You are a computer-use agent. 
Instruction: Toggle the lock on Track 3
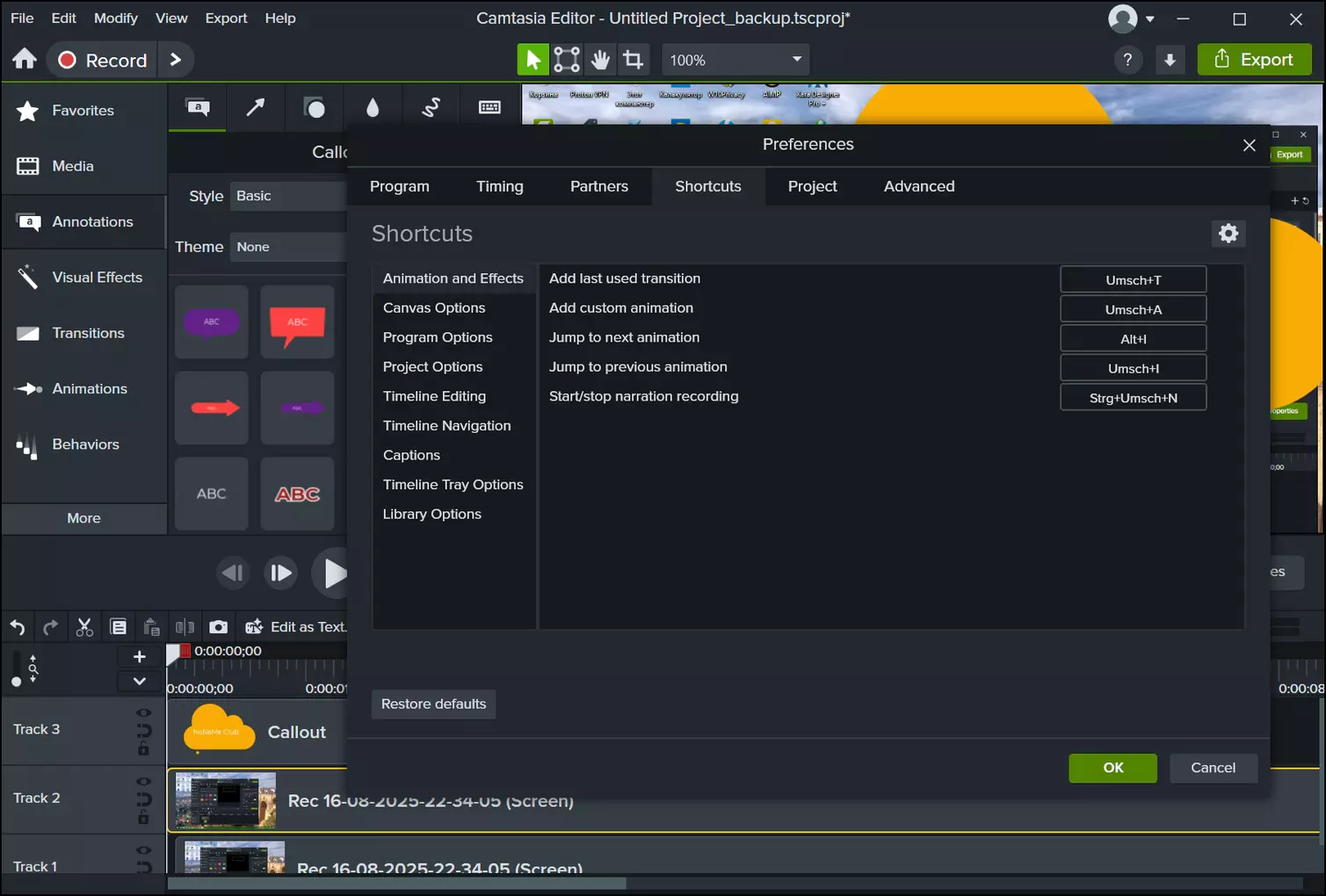pyautogui.click(x=143, y=749)
